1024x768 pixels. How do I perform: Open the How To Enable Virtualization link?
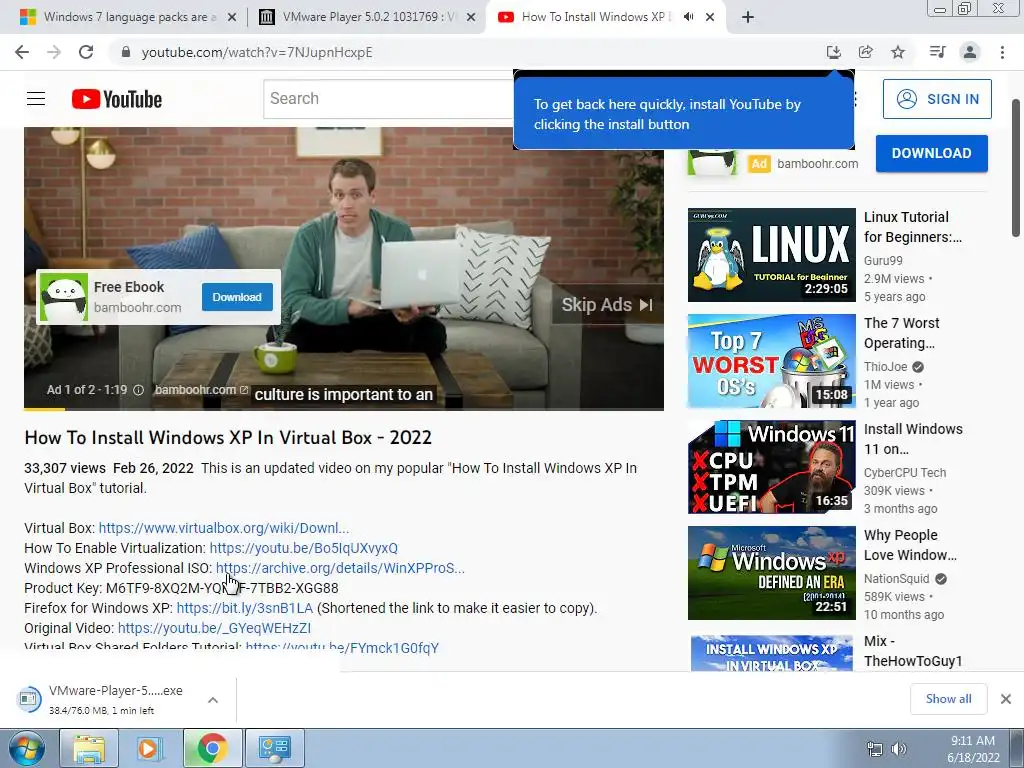304,548
